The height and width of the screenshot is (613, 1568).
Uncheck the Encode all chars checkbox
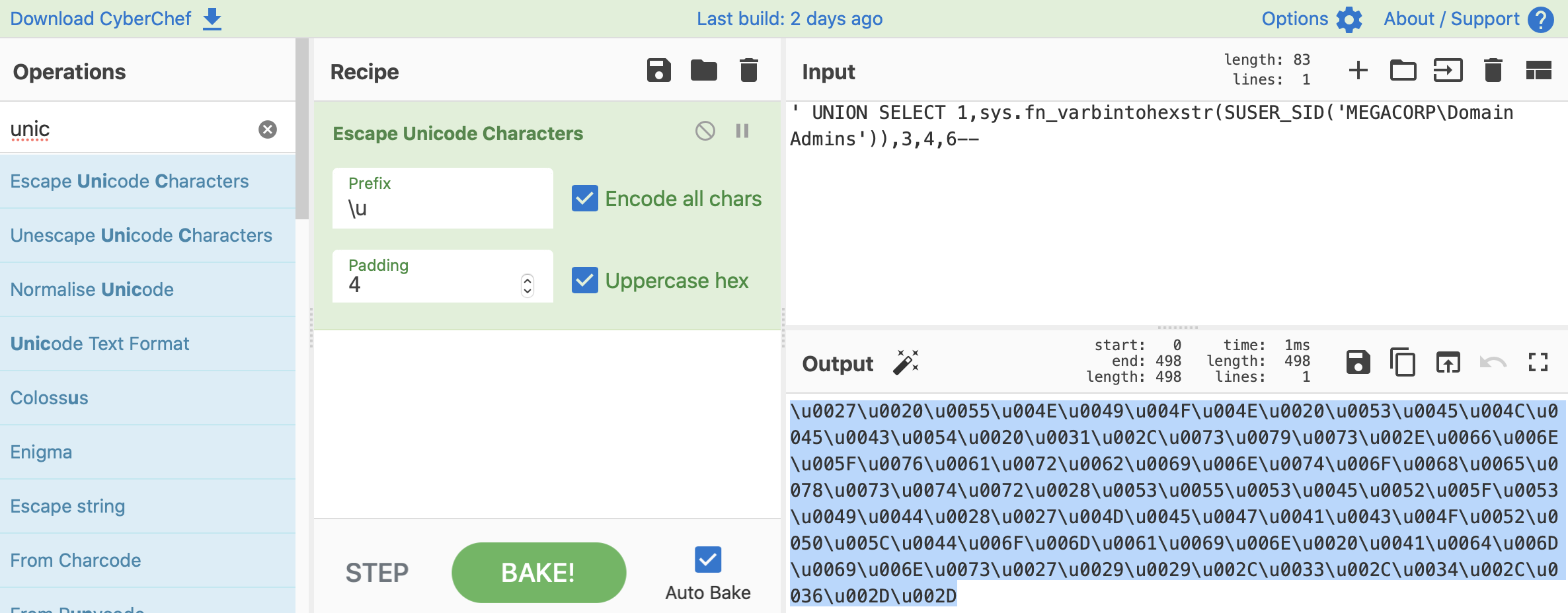(585, 199)
